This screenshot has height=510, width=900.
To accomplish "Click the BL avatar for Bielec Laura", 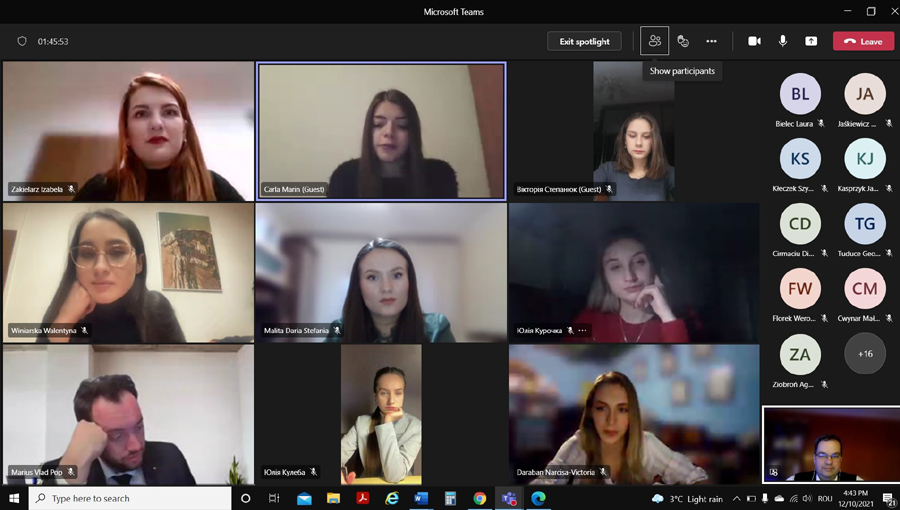I will pos(800,94).
